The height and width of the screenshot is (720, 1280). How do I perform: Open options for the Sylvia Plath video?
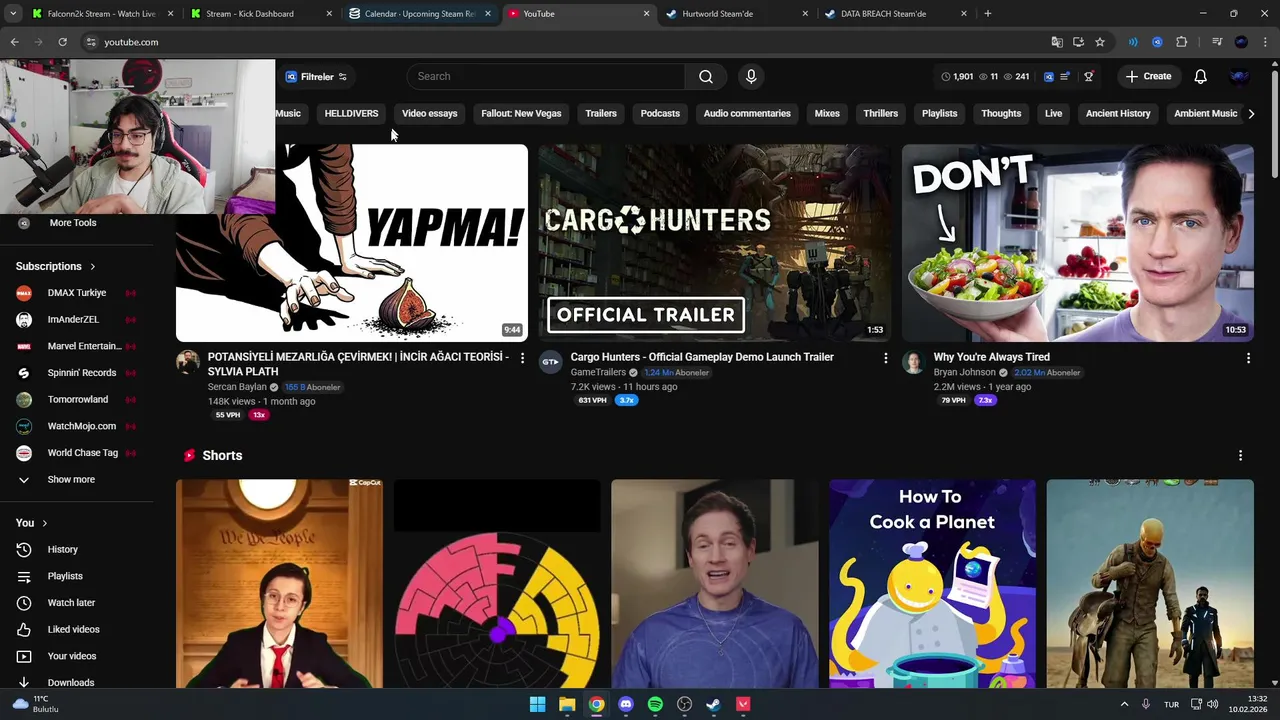tap(522, 358)
